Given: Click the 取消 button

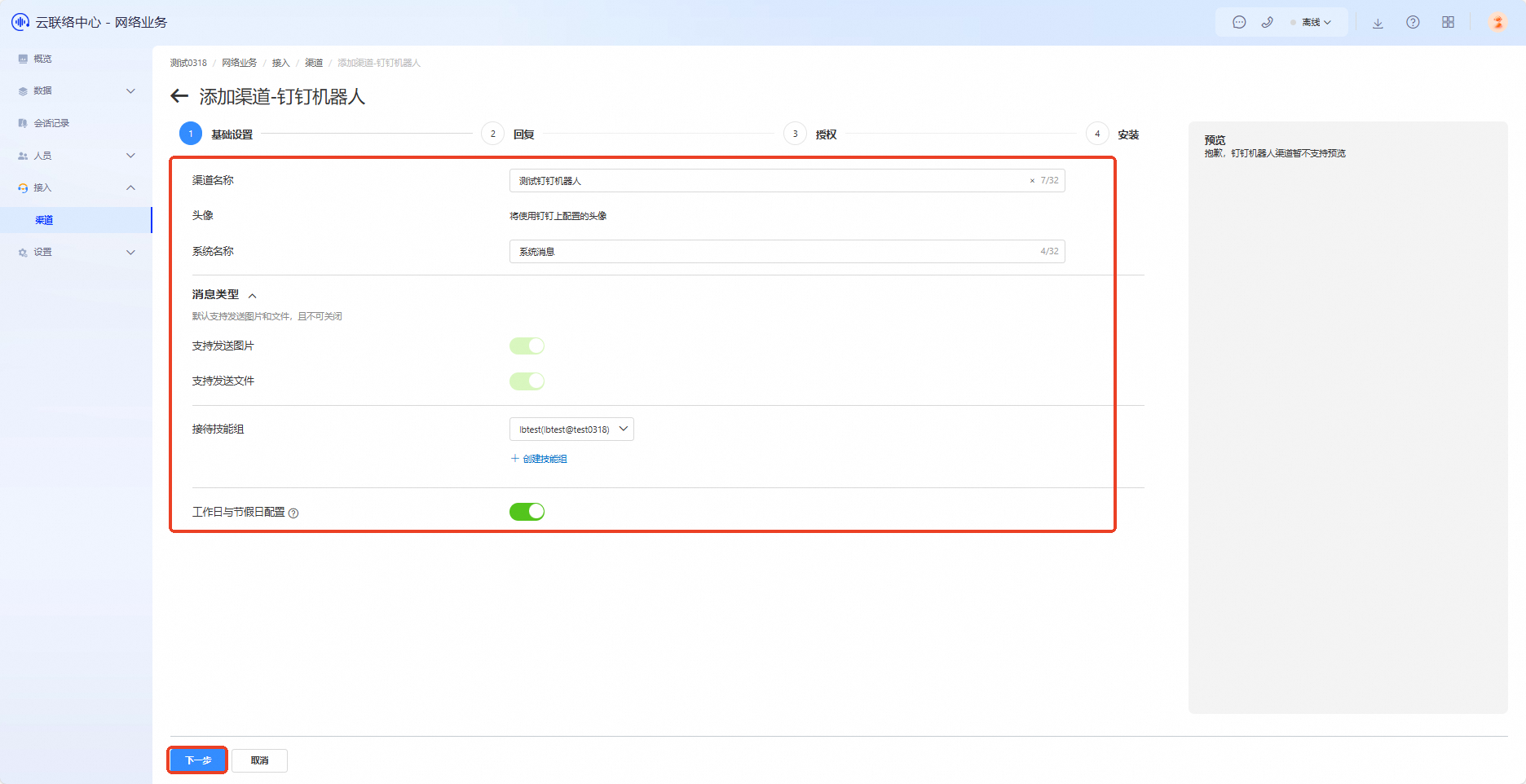Looking at the screenshot, I should point(259,760).
